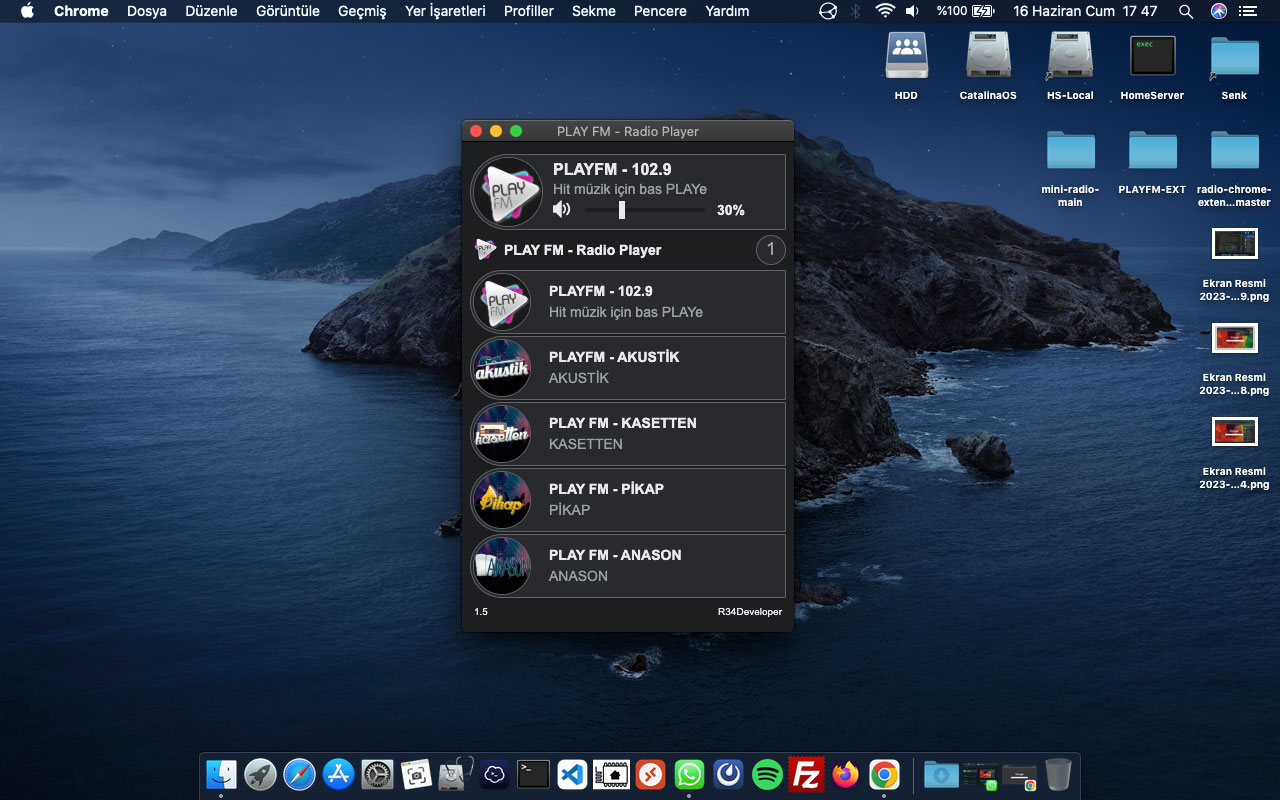Click the PLAYFM 102.9 list row logo
Screen dimensions: 1280x800
point(501,302)
